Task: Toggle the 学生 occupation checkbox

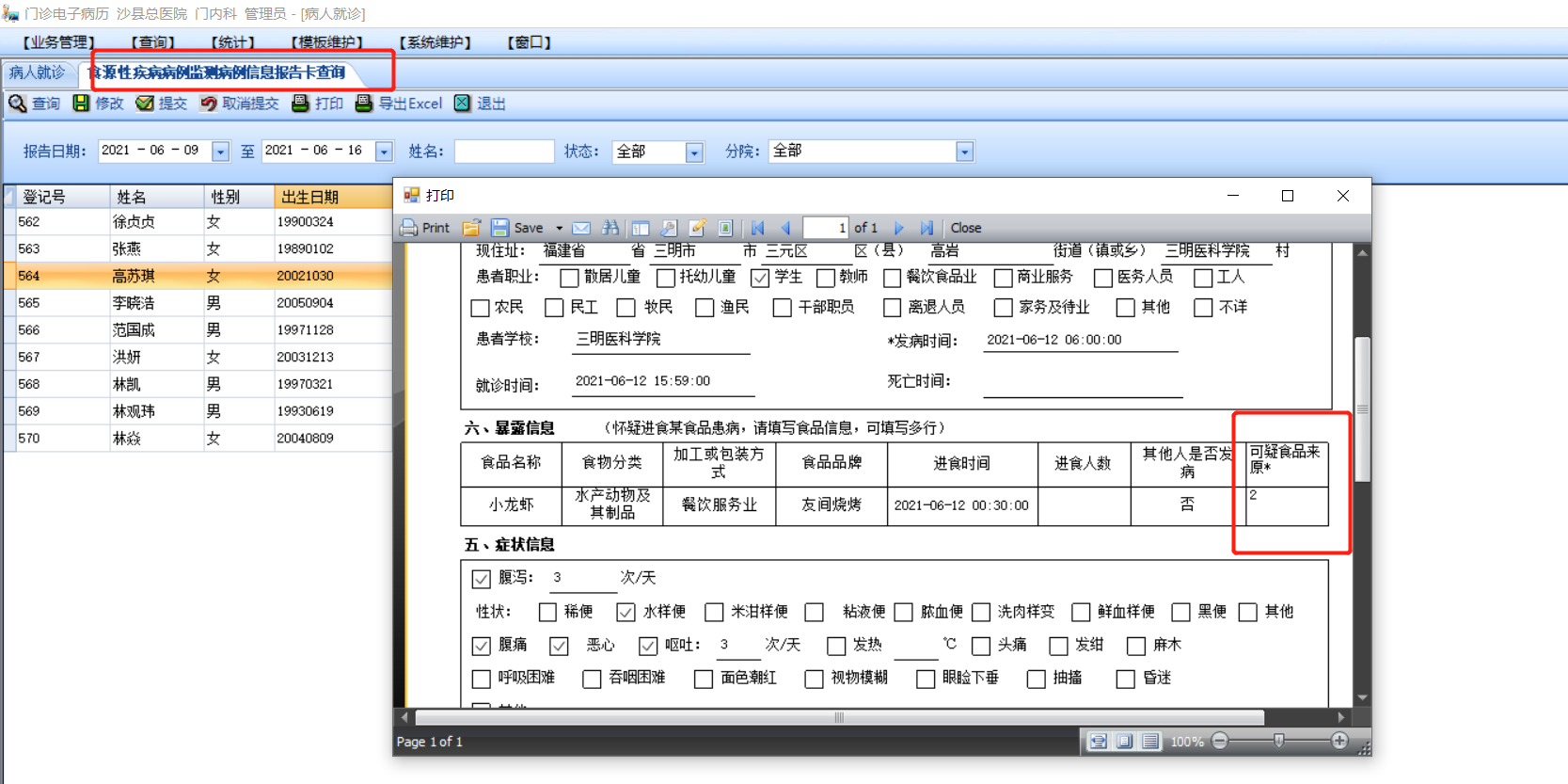Action: tap(760, 278)
